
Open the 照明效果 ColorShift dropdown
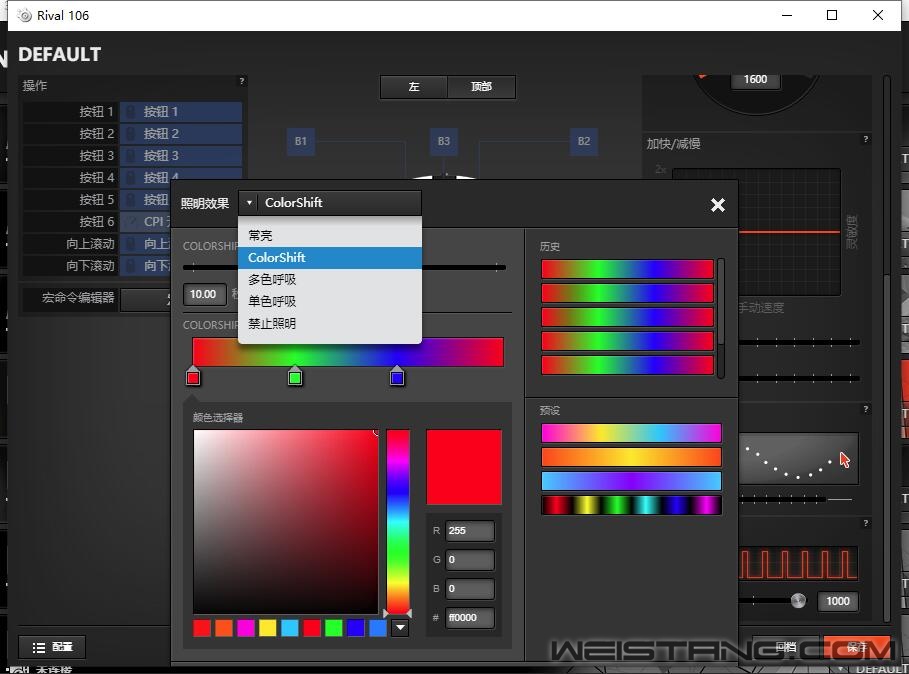click(x=330, y=203)
